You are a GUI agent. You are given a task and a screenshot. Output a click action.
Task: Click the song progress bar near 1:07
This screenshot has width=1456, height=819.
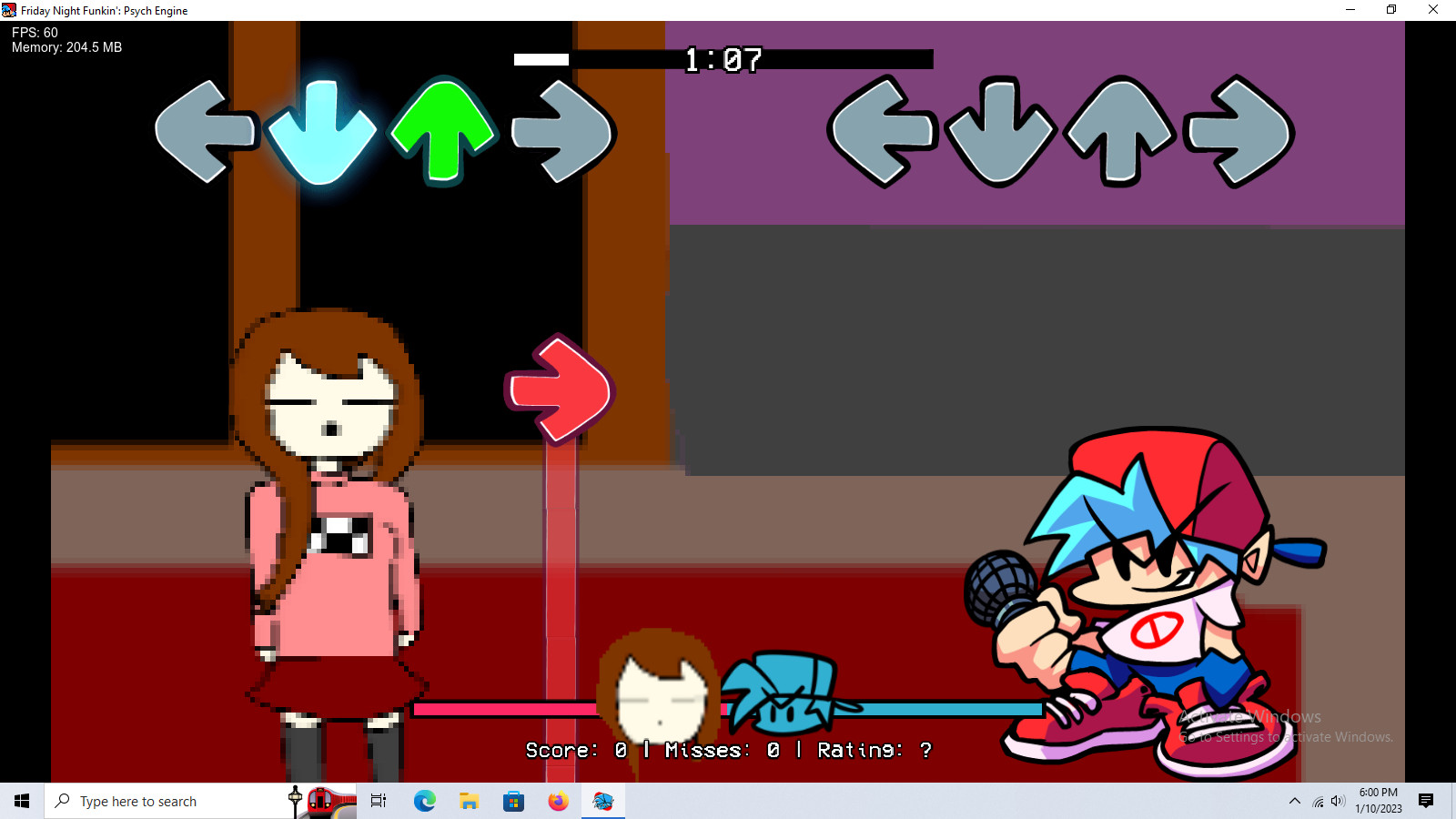tap(723, 61)
